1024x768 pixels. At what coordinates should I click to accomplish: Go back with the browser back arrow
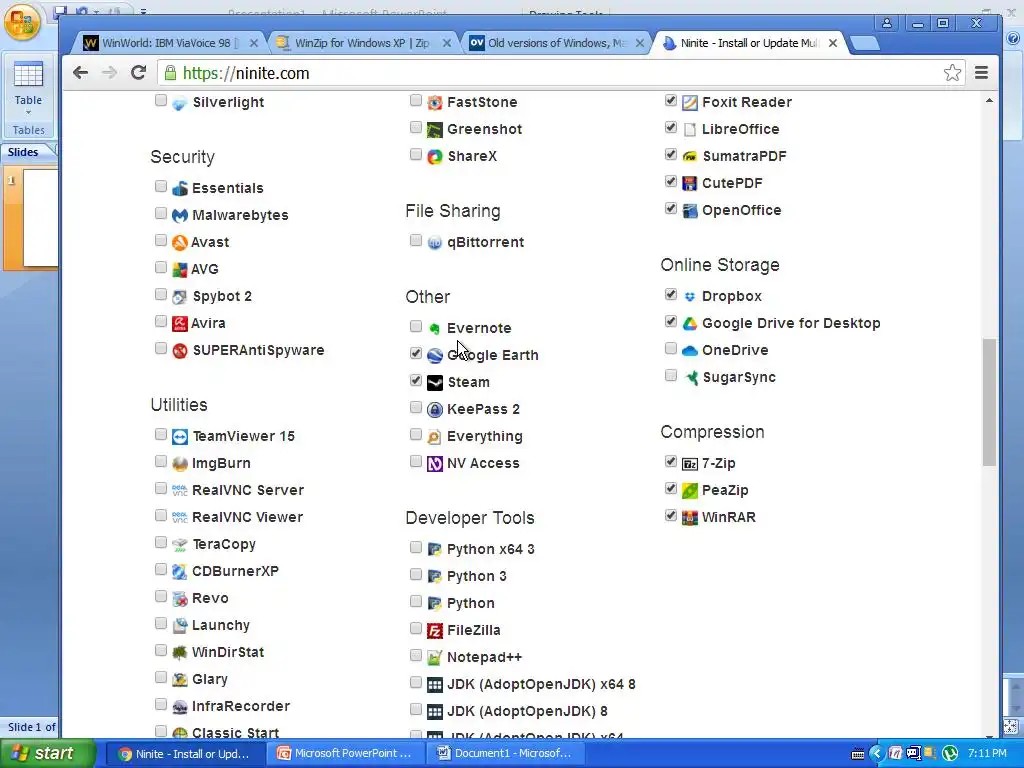(x=80, y=72)
